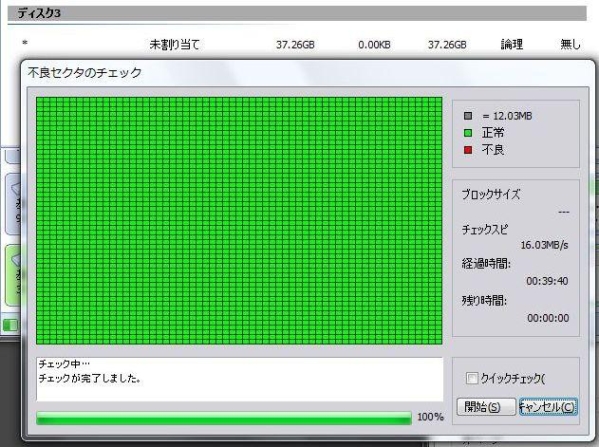The image size is (599, 447).
Task: Click the 16.03MB/s check speed value
Action: pos(544,245)
